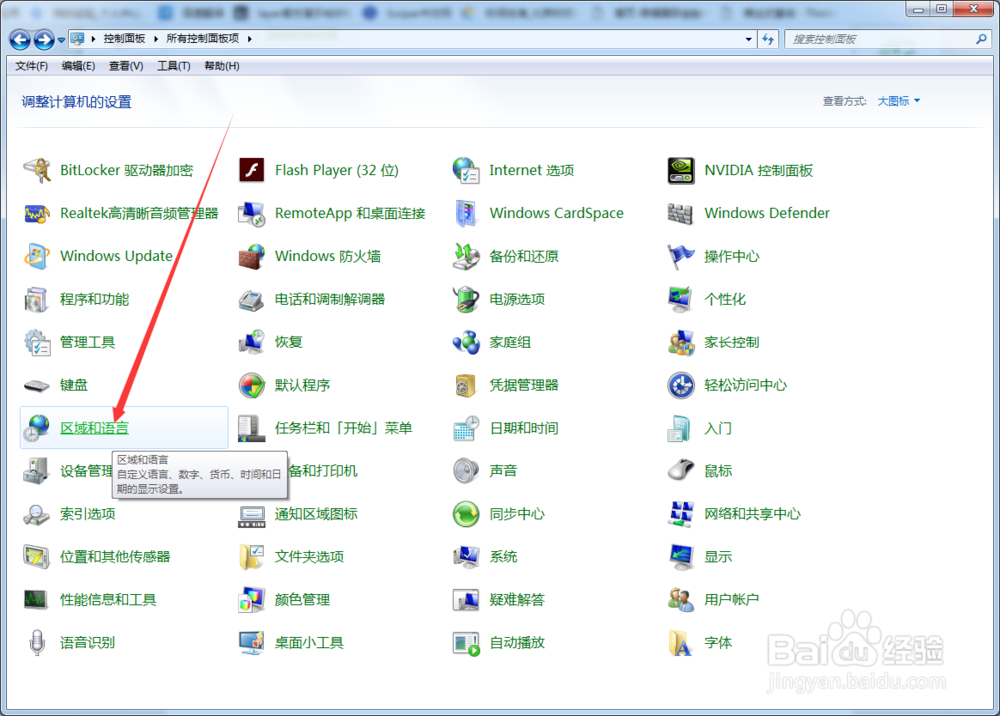The height and width of the screenshot is (716, 1000).
Task: Open the 键盘 keyboard icon
Action: (37, 385)
